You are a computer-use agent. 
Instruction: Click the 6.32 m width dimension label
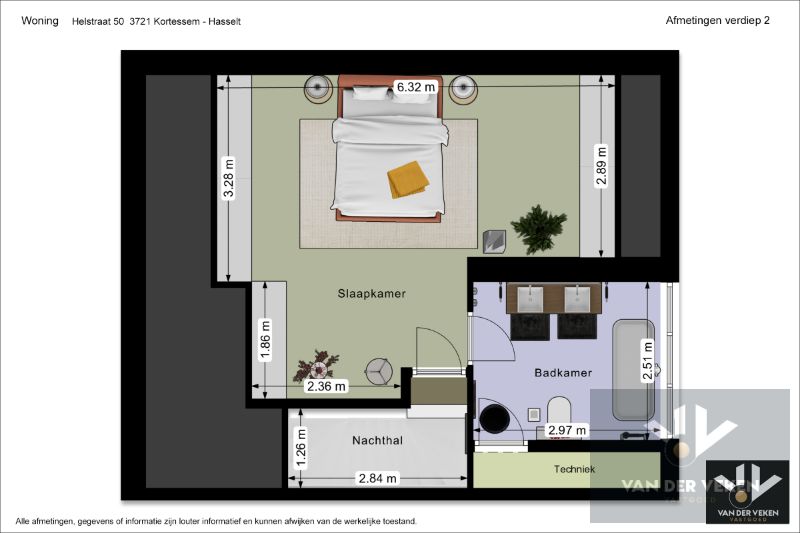(416, 87)
